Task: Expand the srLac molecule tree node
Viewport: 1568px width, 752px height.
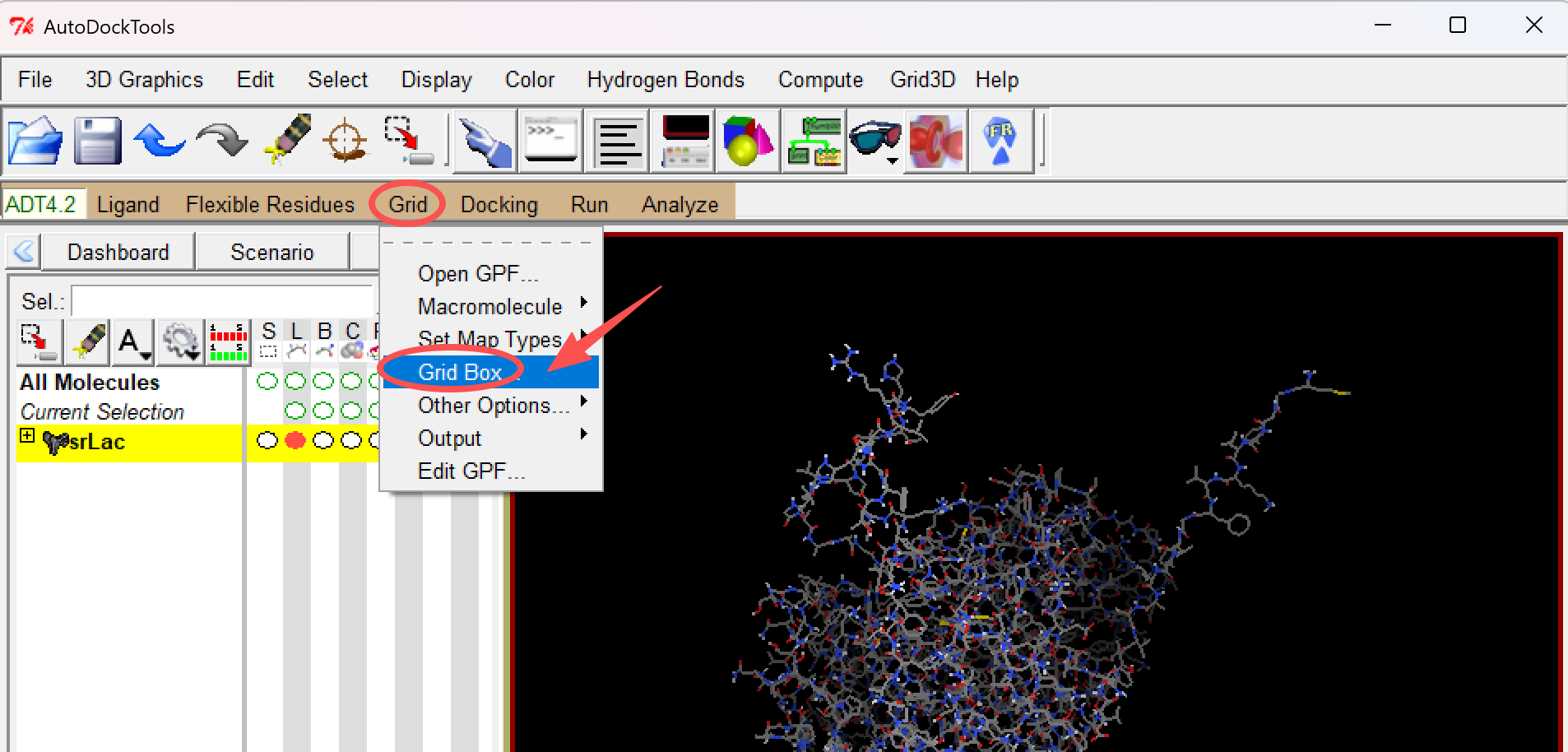Action: click(27, 436)
